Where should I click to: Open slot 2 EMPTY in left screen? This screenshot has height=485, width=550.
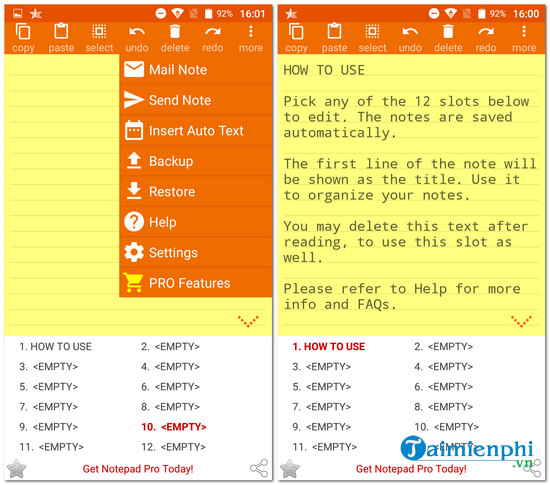pos(170,346)
